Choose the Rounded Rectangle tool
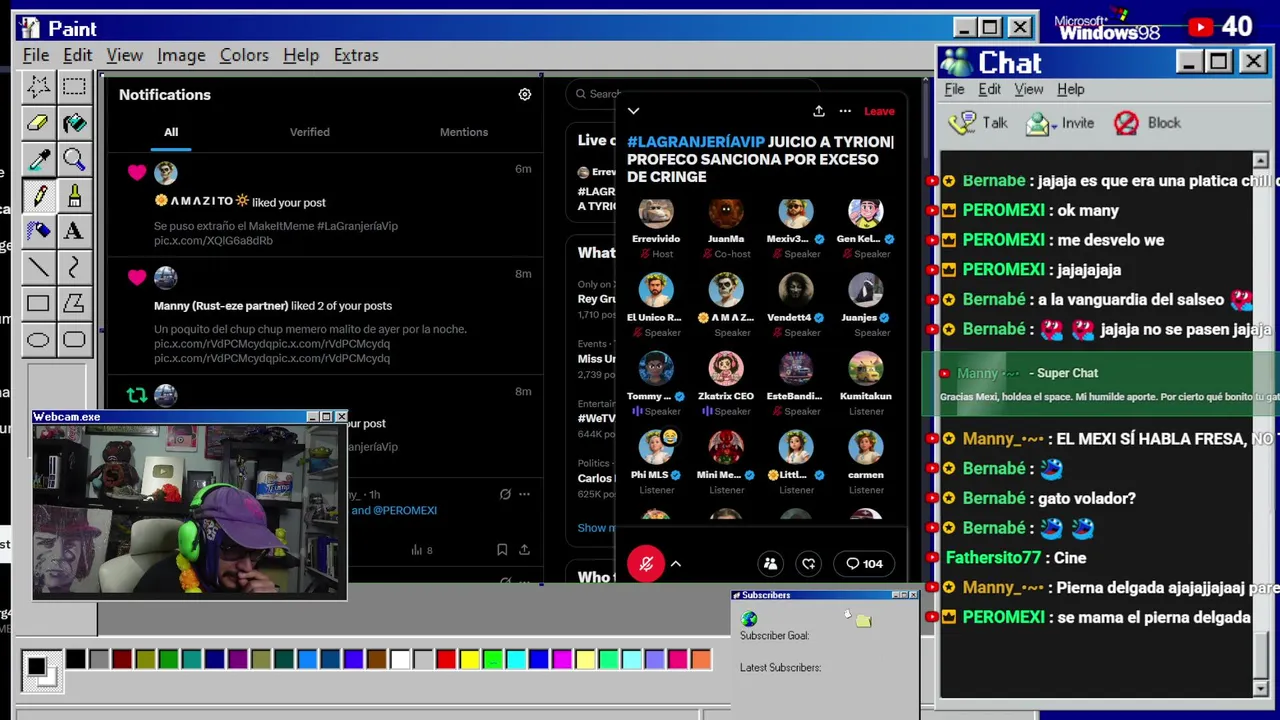 pos(74,339)
